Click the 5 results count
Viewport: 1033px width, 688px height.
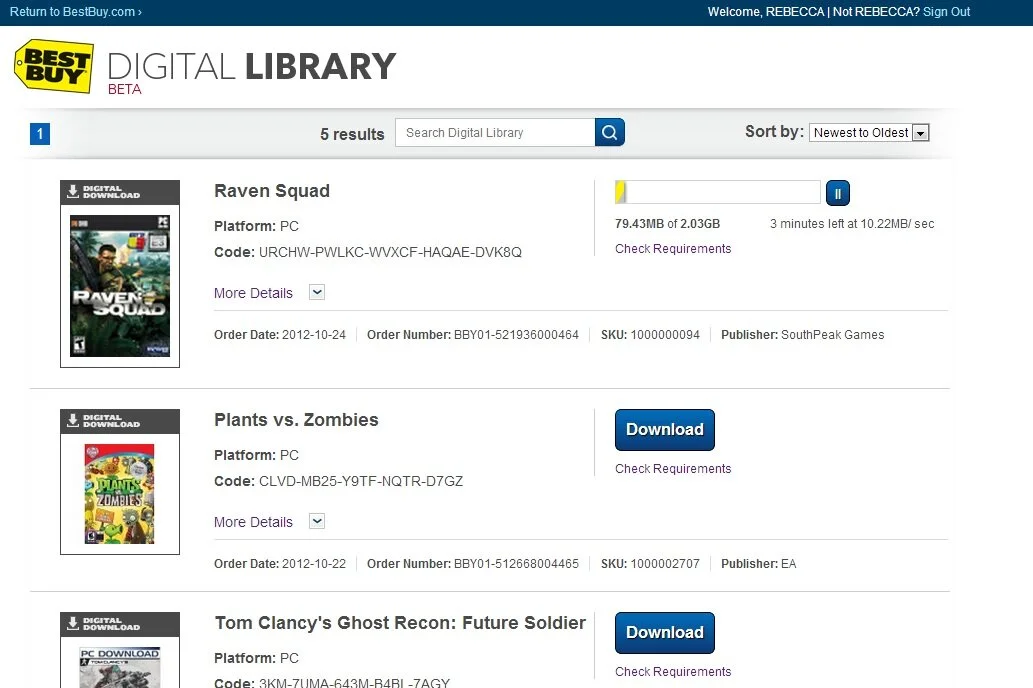pyautogui.click(x=352, y=134)
